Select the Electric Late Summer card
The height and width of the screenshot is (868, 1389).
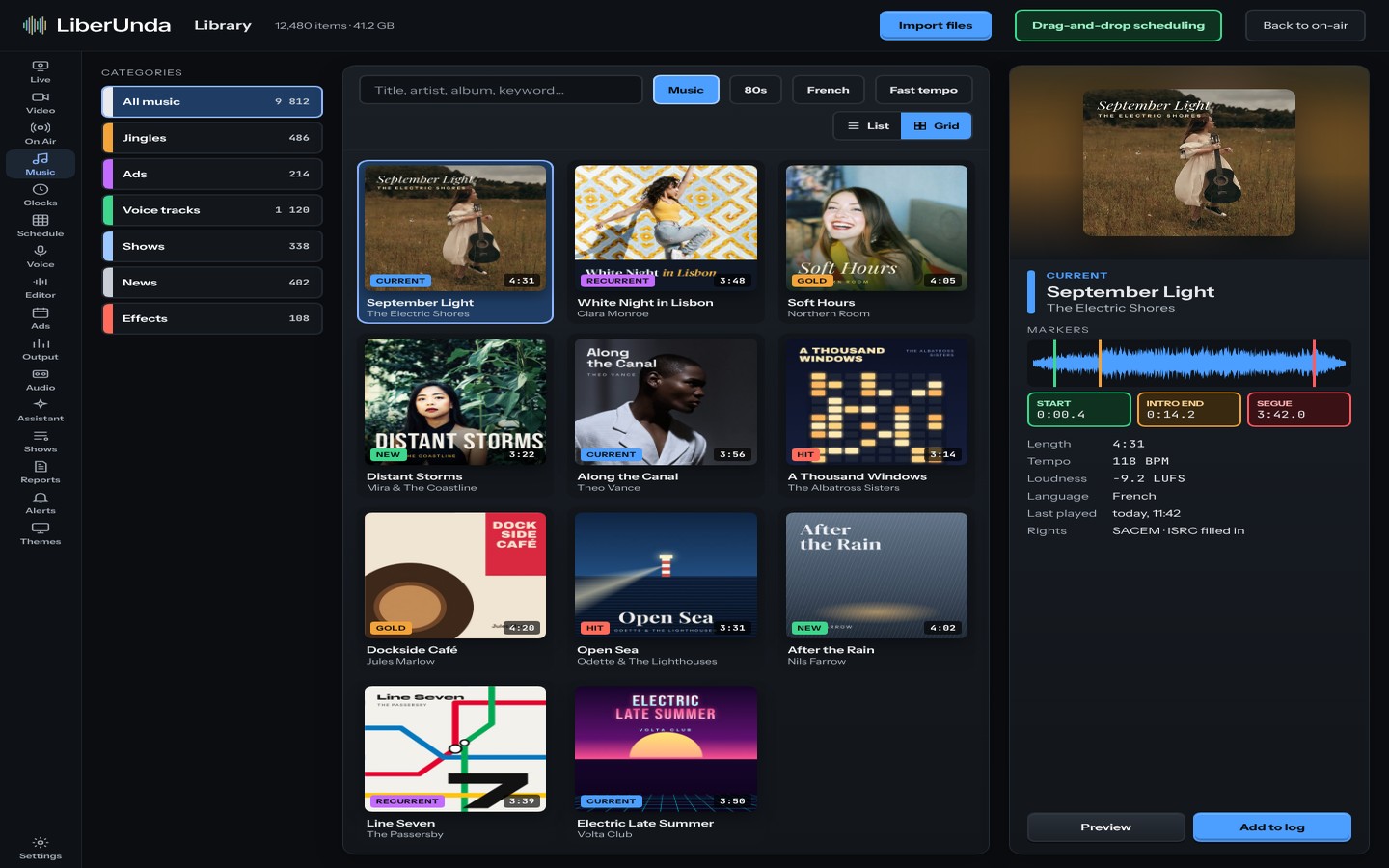point(666,763)
